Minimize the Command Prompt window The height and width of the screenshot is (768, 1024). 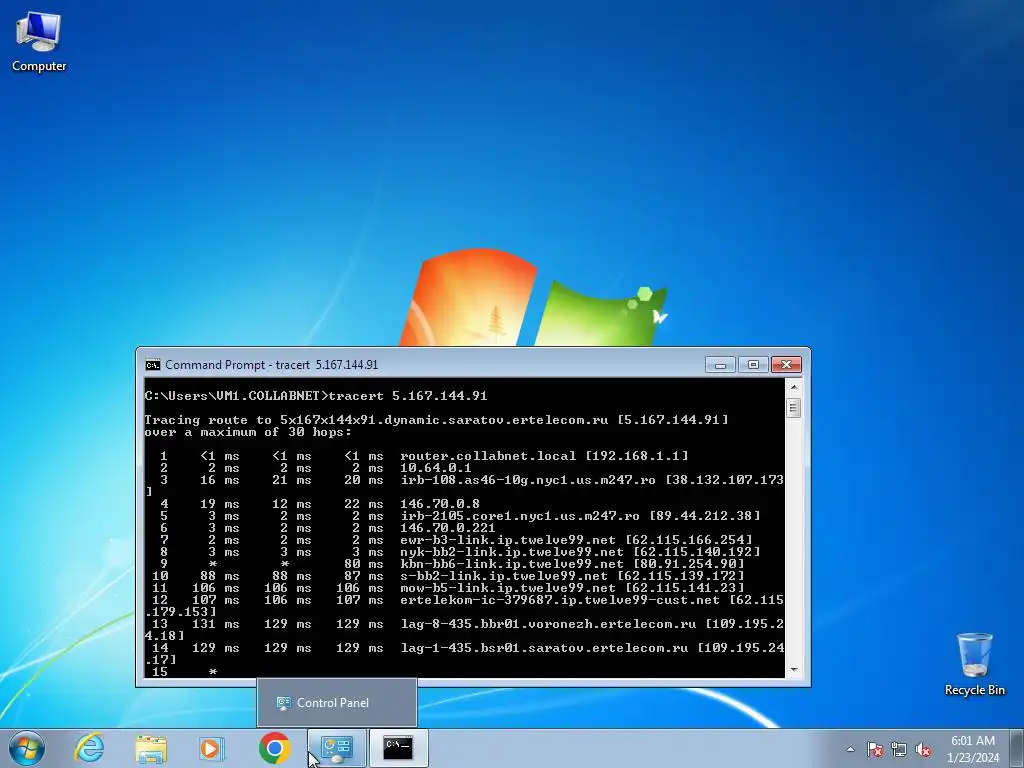720,364
